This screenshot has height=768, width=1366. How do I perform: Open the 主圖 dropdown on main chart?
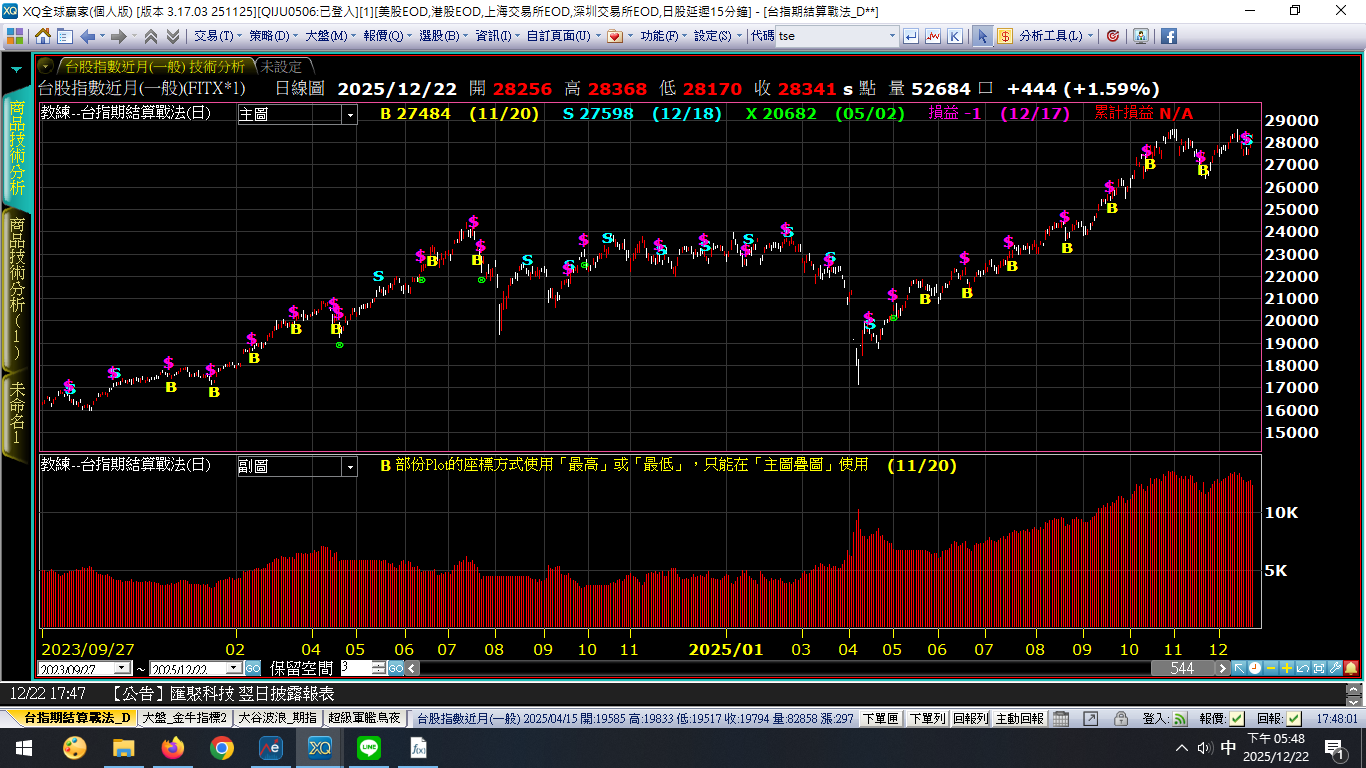(349, 115)
